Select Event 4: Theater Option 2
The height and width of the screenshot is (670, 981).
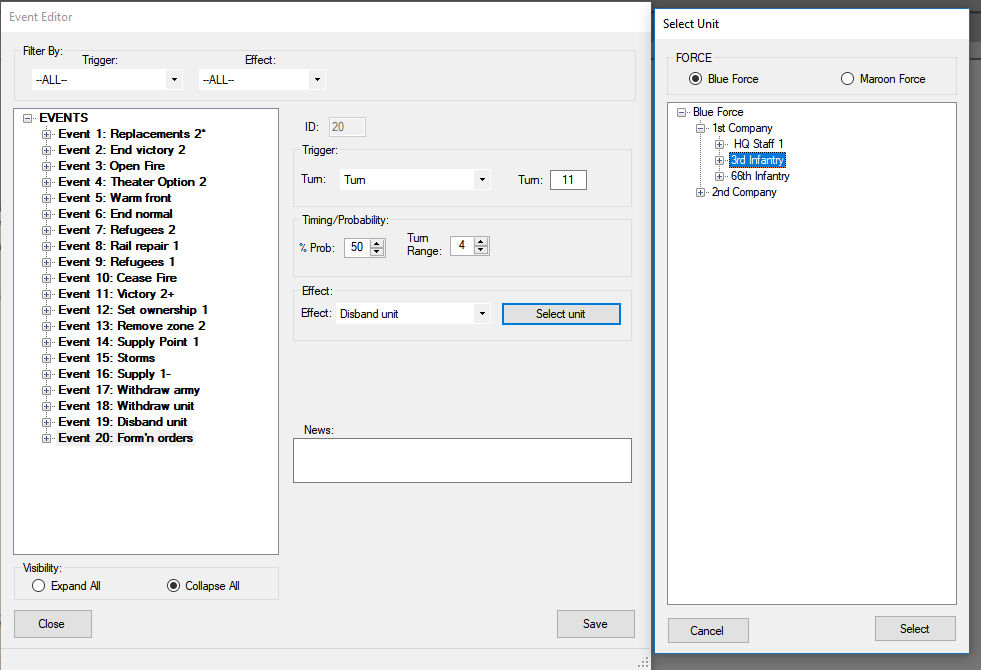(x=132, y=182)
